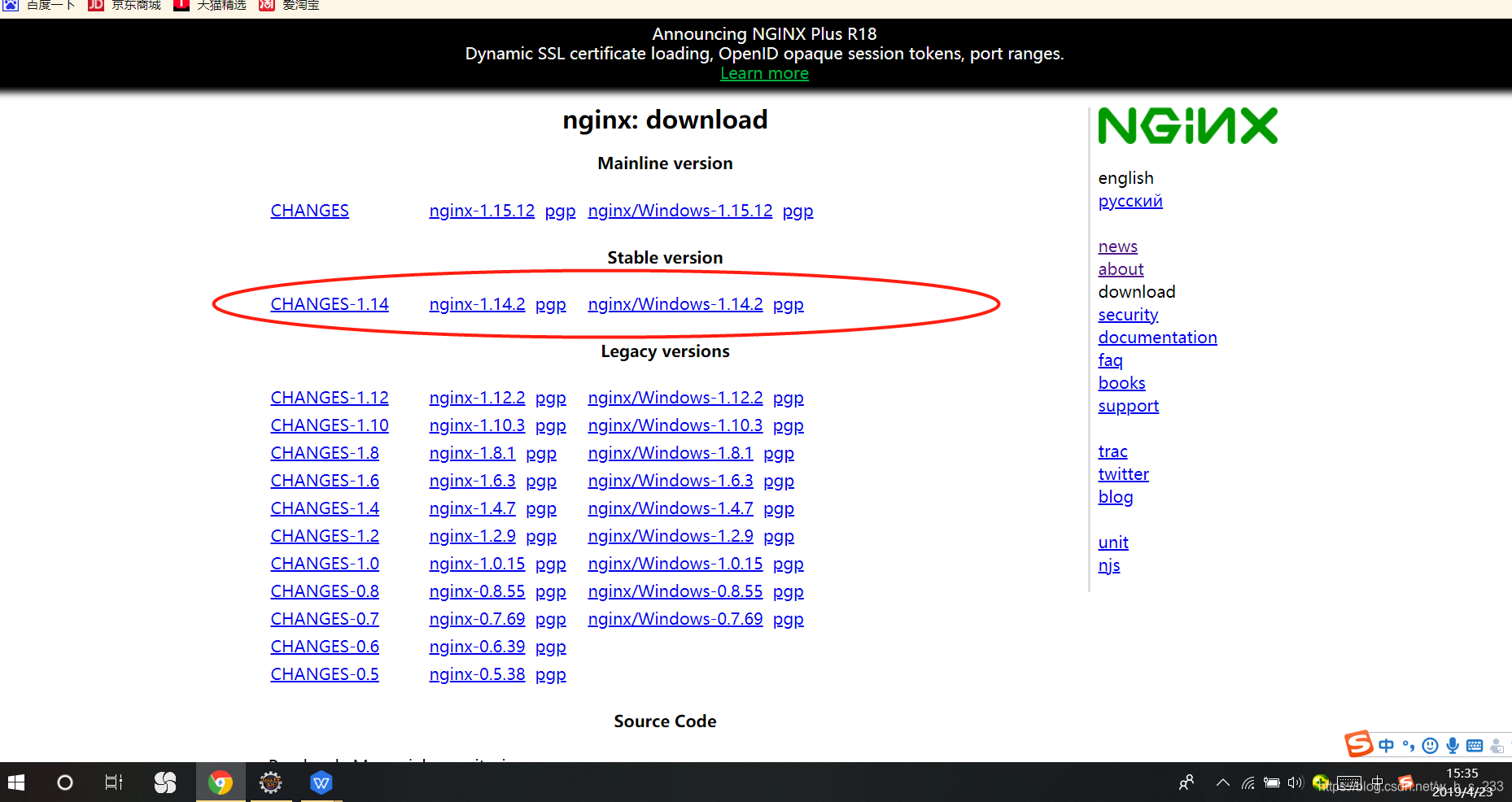Open the green 360 security tray icon
1512x802 pixels.
tap(1321, 782)
